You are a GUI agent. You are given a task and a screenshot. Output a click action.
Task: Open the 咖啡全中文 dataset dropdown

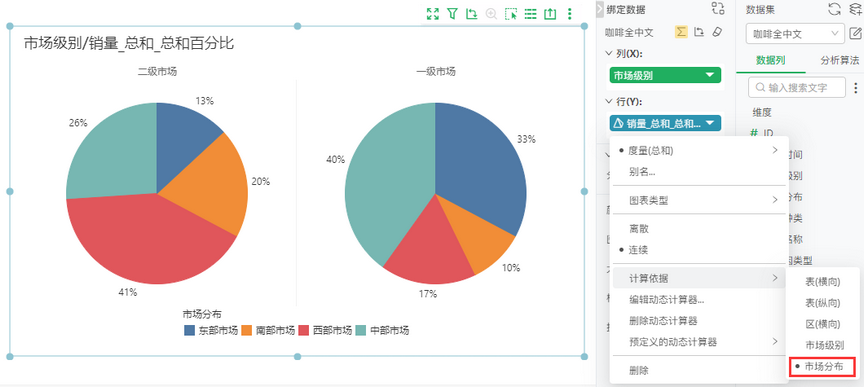[x=795, y=34]
